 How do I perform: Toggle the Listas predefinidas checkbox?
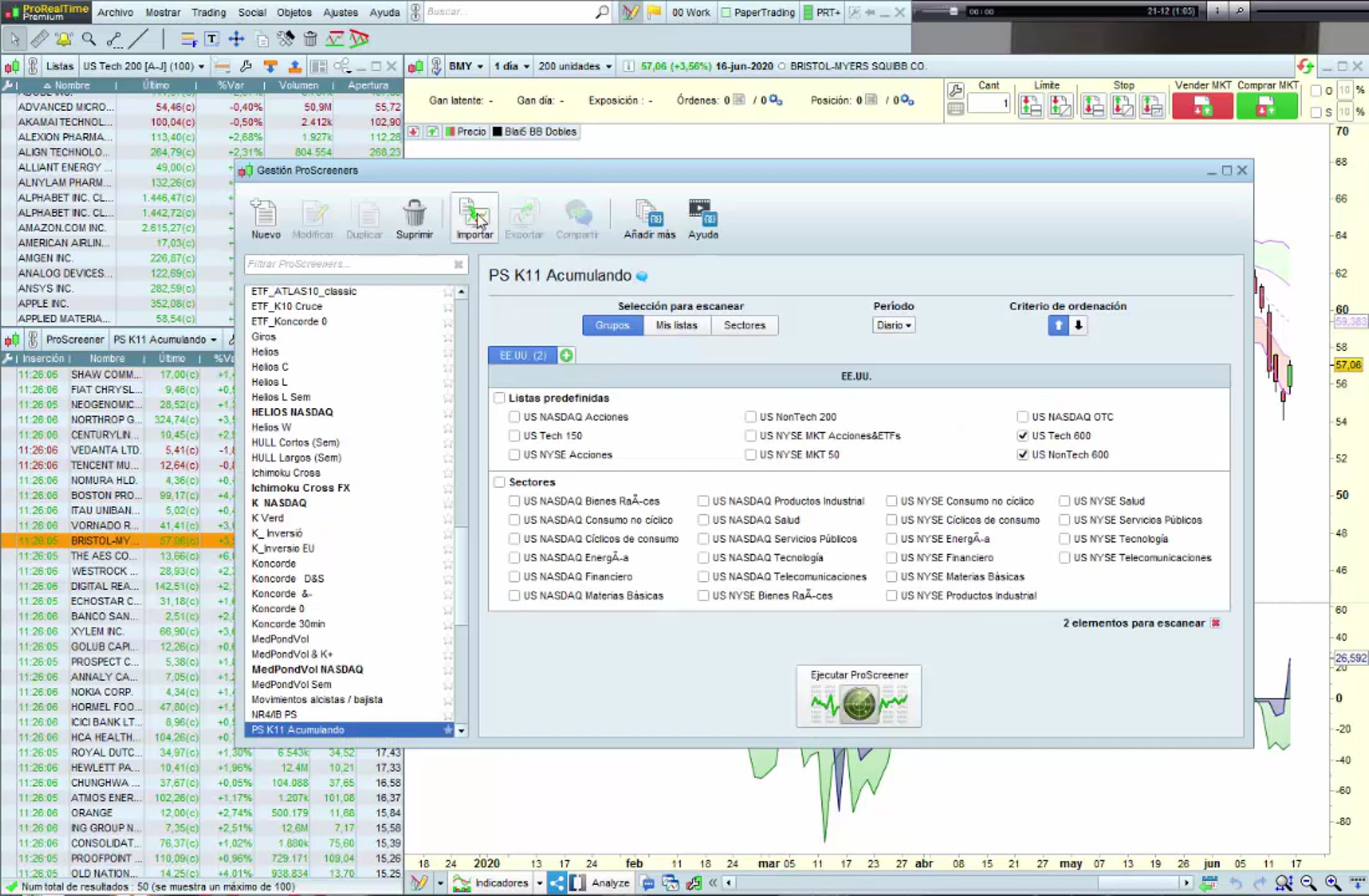pyautogui.click(x=499, y=398)
